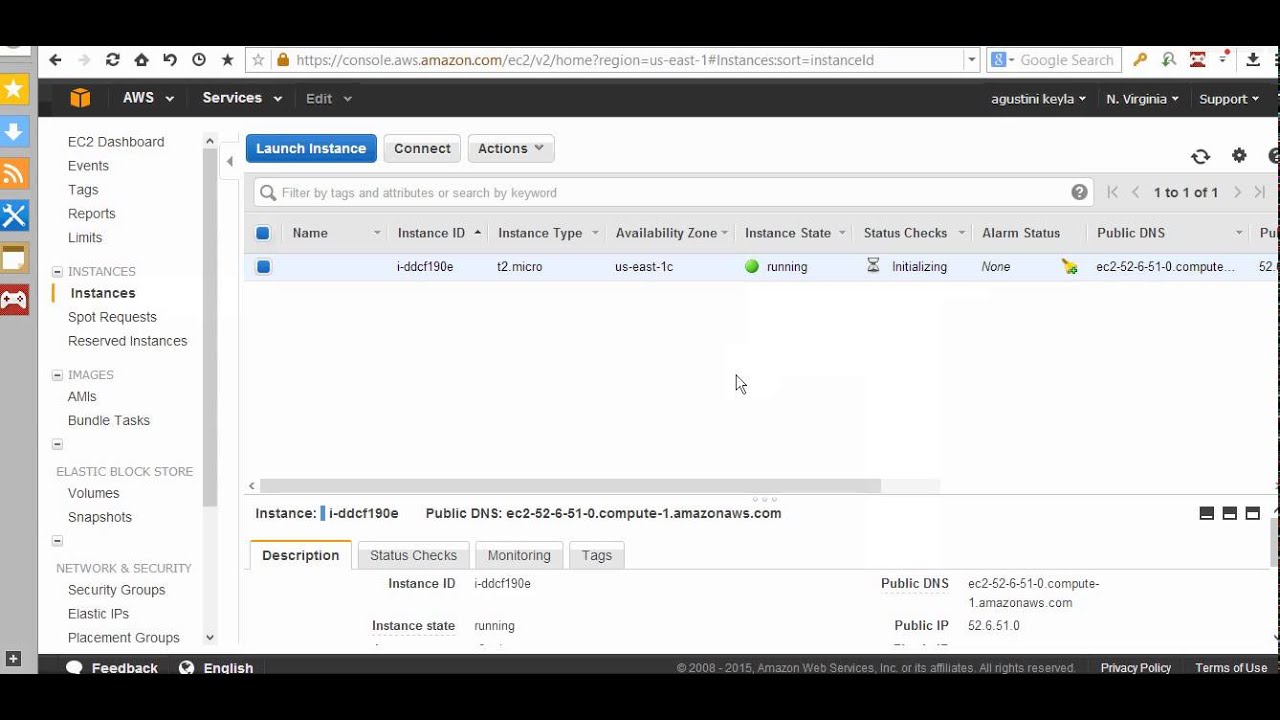Select the Description tab
Screen dimensions: 1280x720
pos(301,555)
